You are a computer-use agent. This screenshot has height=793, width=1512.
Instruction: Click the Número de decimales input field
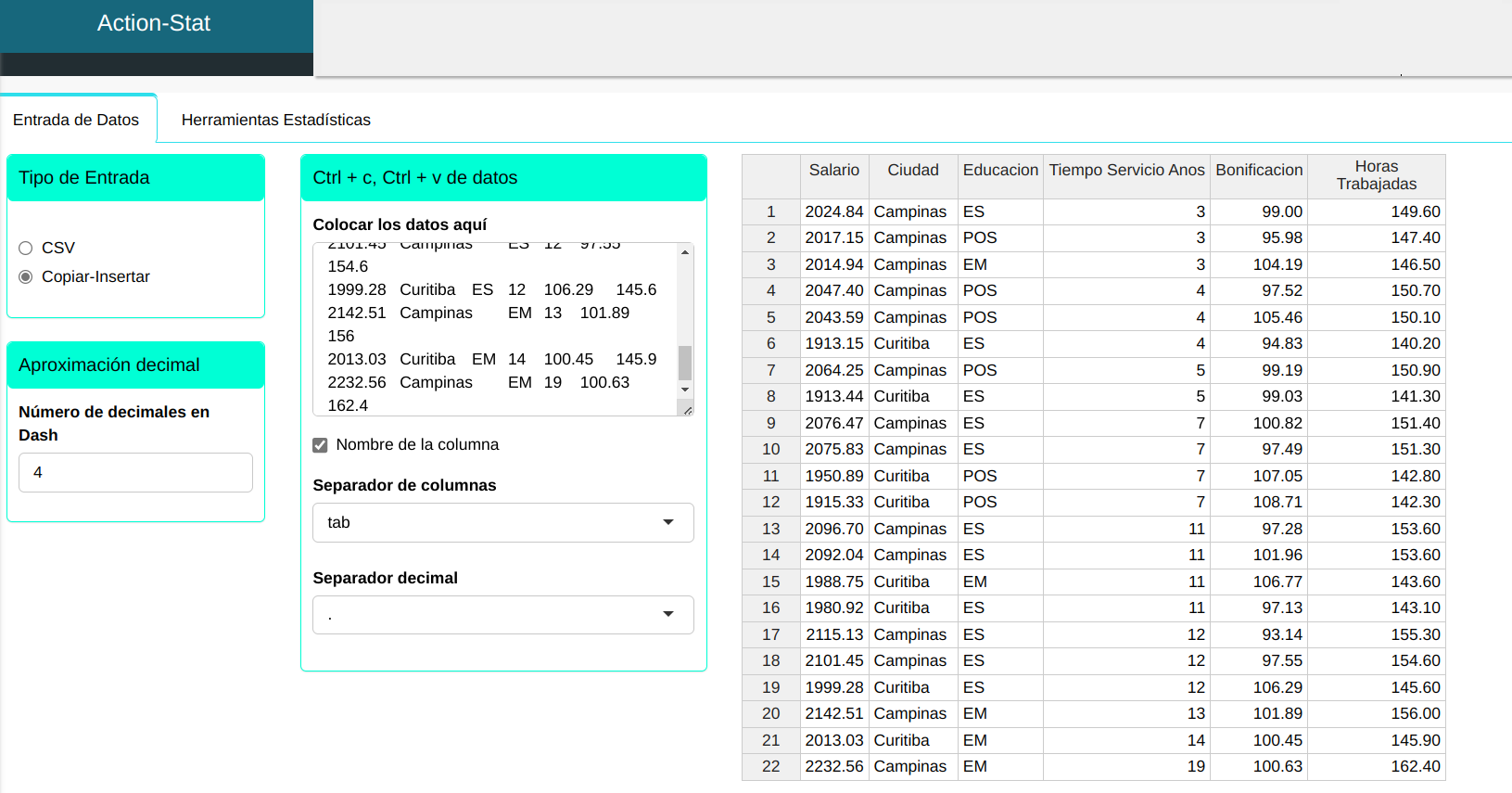[x=135, y=473]
